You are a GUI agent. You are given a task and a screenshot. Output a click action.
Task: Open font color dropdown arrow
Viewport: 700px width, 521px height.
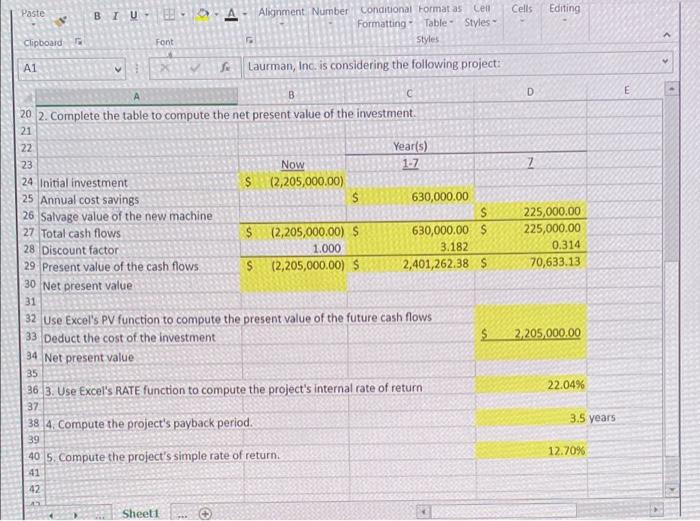tap(244, 15)
